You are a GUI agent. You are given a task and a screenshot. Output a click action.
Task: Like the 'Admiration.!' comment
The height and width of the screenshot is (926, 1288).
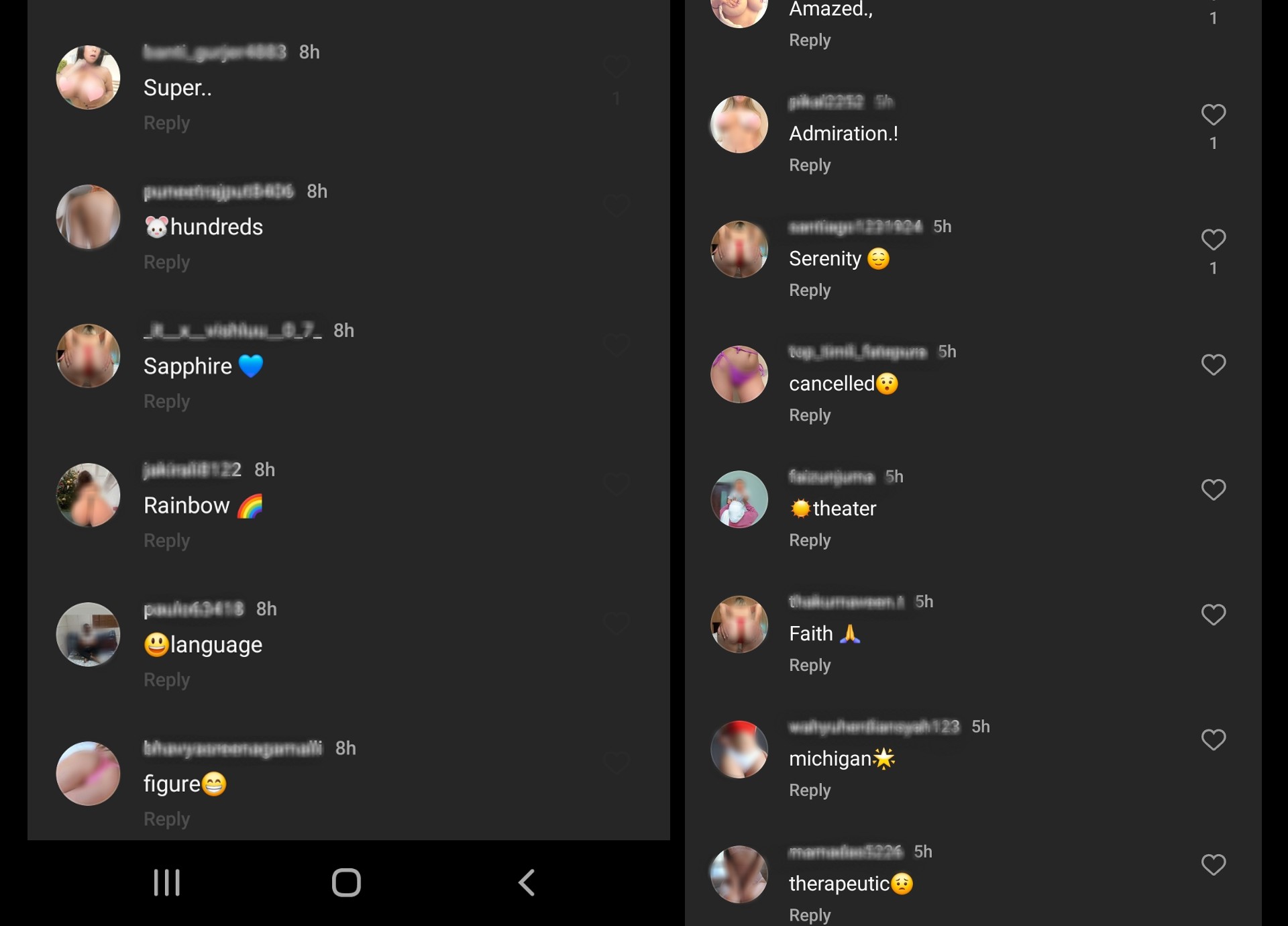[1213, 113]
